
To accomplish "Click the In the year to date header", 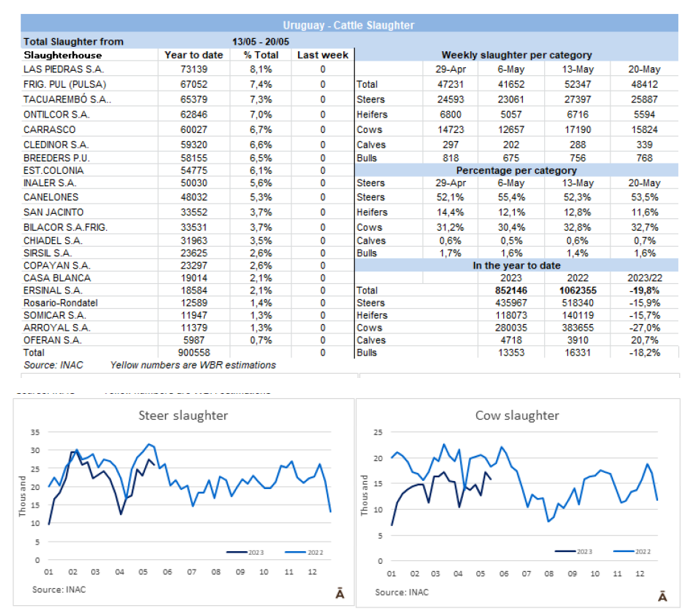I will 516,266.
